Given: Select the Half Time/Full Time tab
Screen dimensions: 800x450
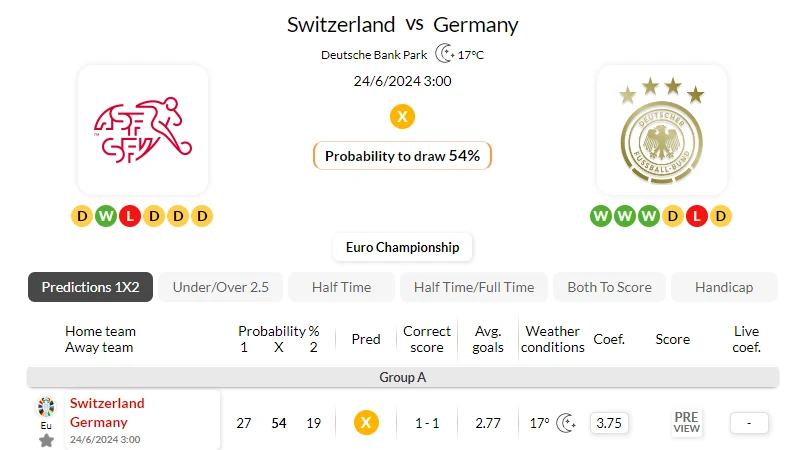Looking at the screenshot, I should [474, 287].
